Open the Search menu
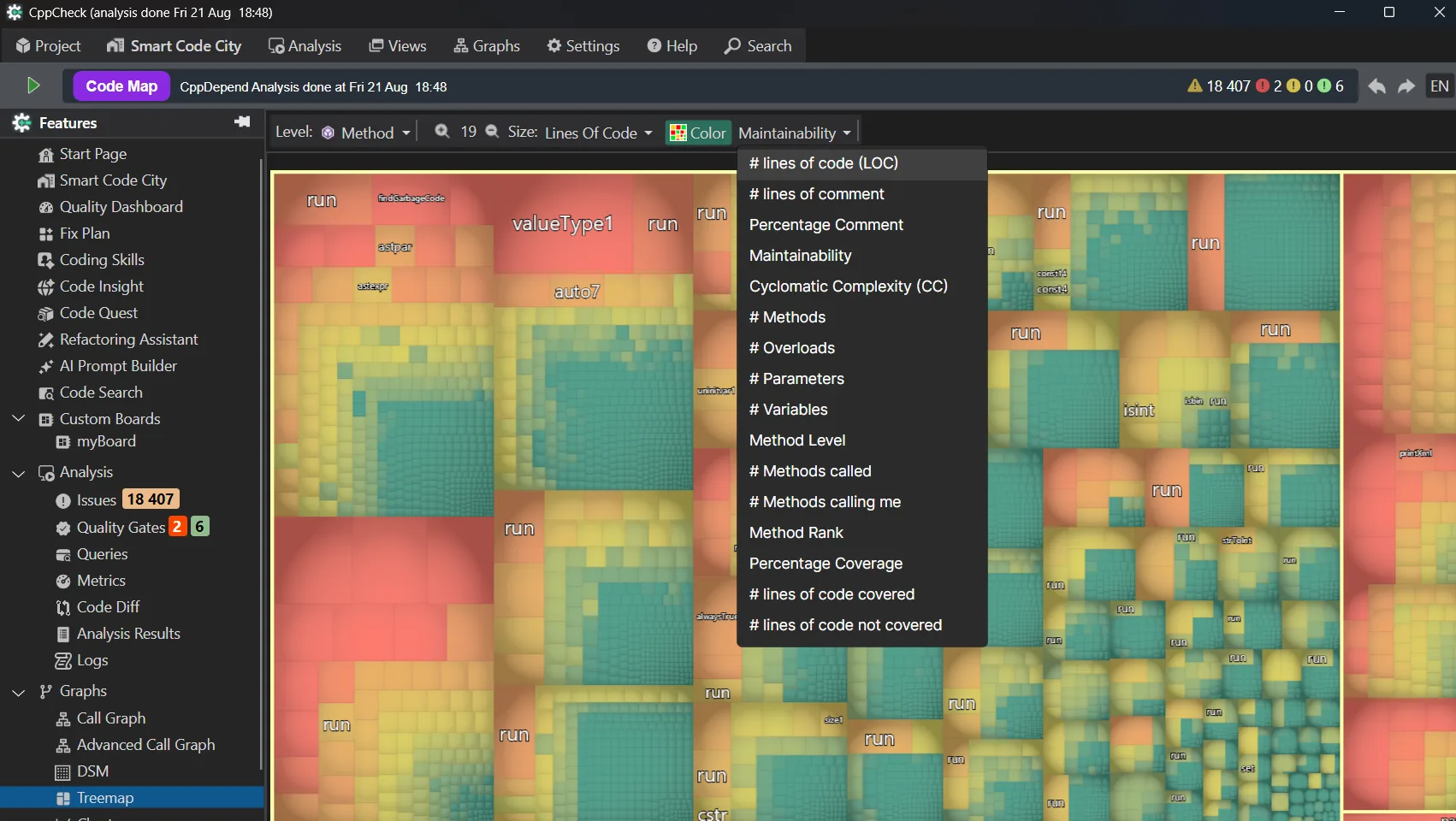 click(758, 46)
